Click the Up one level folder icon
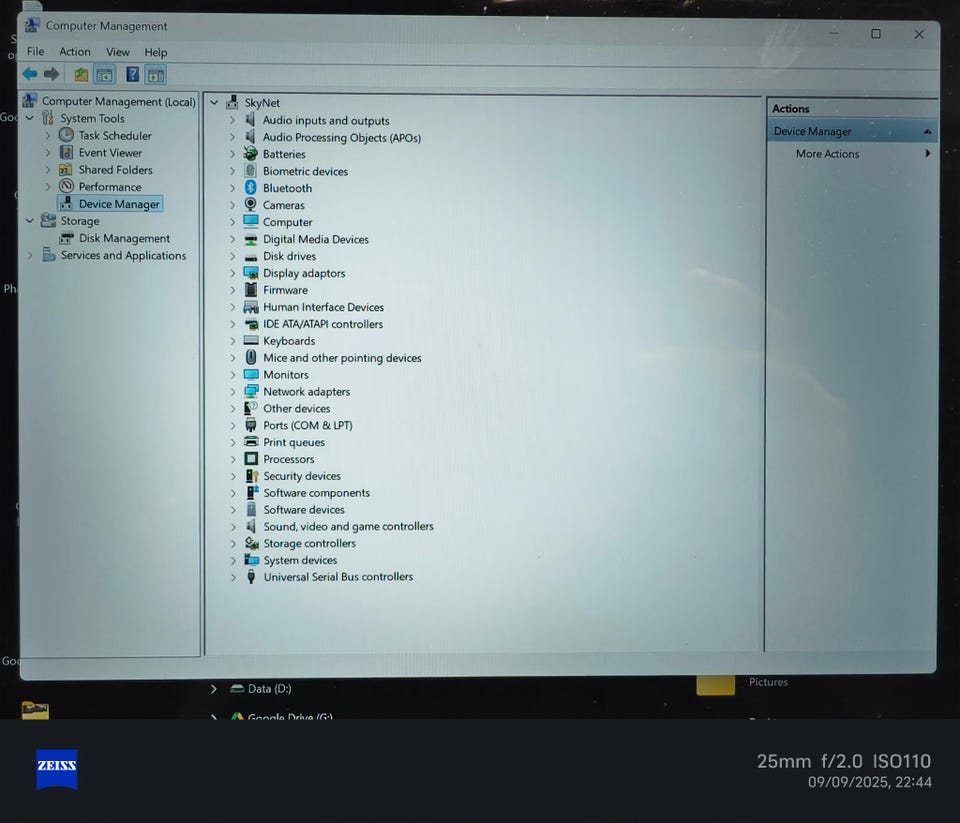Screen dimensions: 960x823 point(81,75)
